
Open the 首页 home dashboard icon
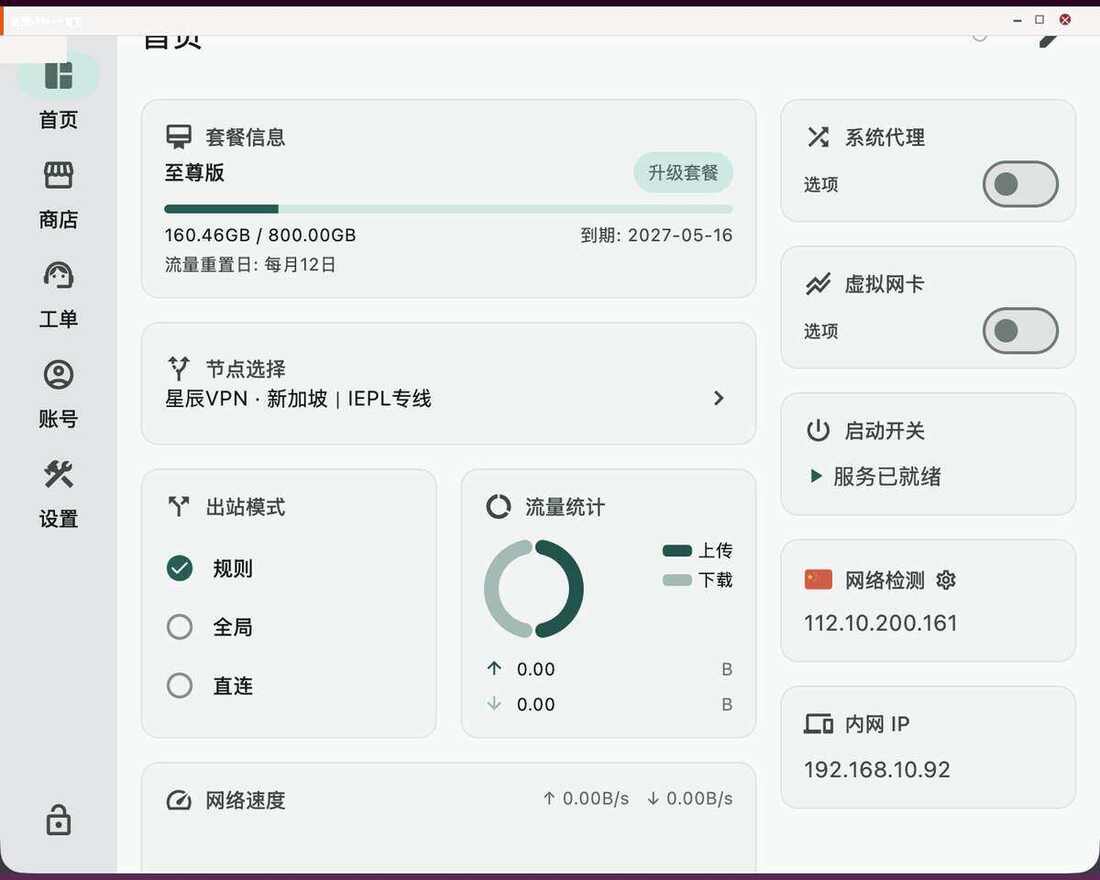pyautogui.click(x=58, y=75)
